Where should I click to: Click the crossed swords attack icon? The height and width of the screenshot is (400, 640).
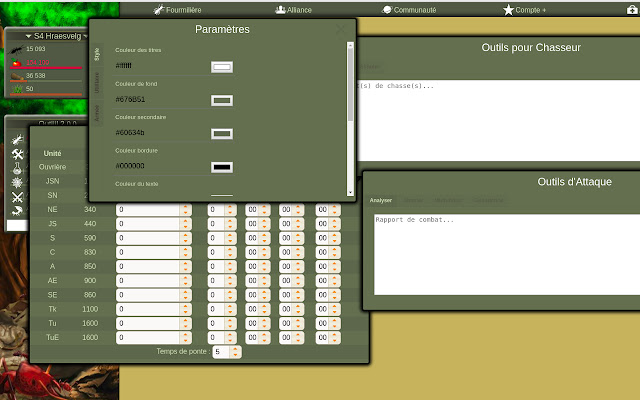17,196
